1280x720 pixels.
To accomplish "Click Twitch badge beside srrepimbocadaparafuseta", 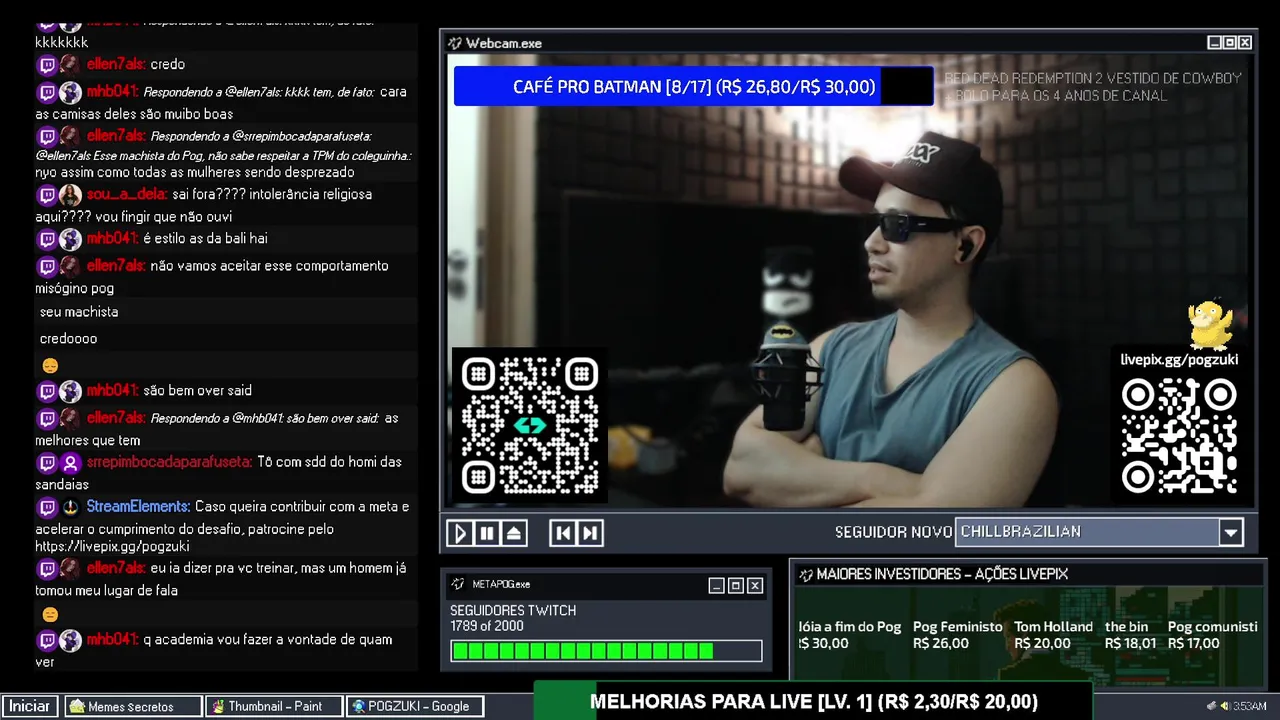I will (x=47, y=463).
